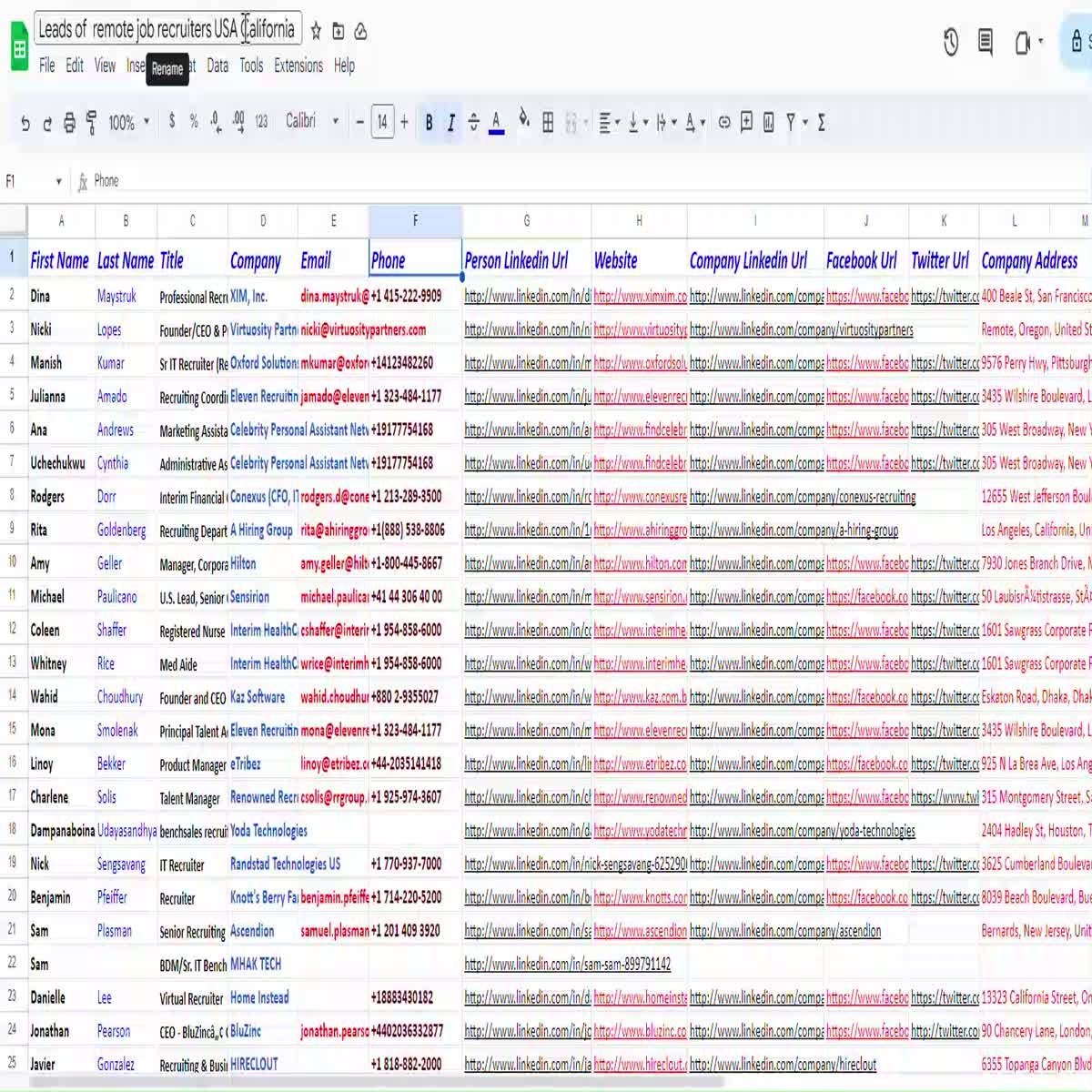This screenshot has width=1092, height=1092.
Task: Toggle Strikethrough formatting
Action: tap(473, 123)
